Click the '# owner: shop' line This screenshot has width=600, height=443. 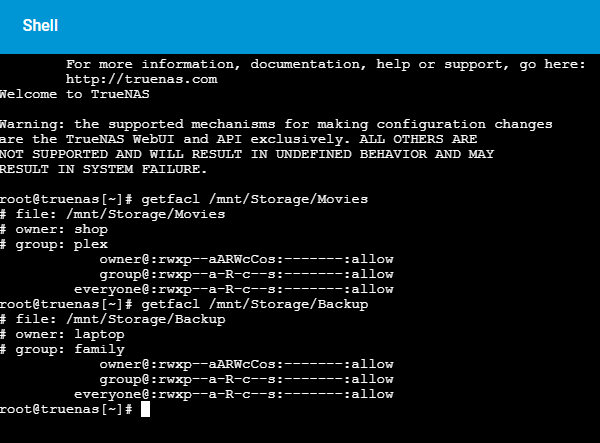click(x=54, y=230)
